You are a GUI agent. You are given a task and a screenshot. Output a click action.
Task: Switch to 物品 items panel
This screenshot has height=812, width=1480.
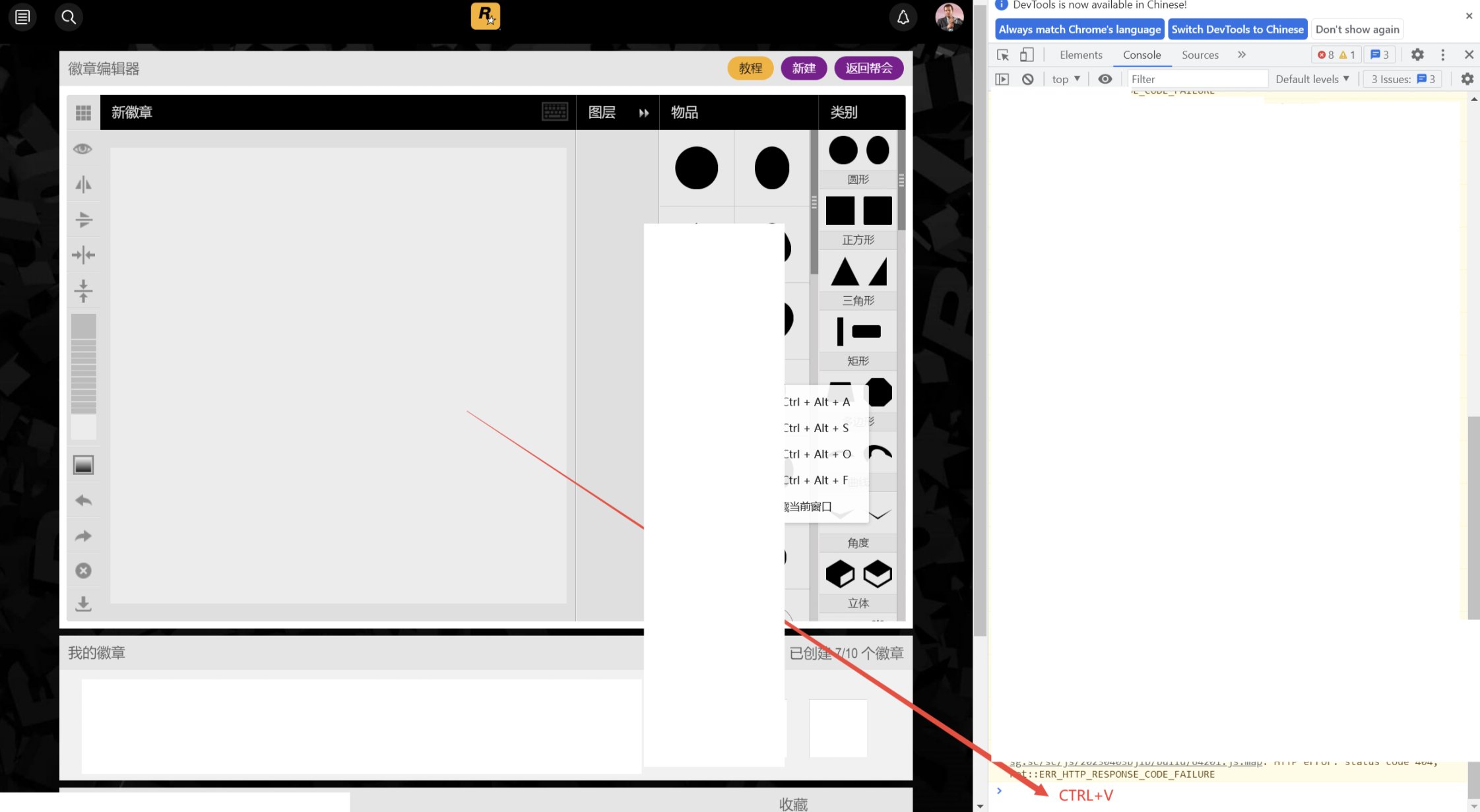tap(686, 111)
